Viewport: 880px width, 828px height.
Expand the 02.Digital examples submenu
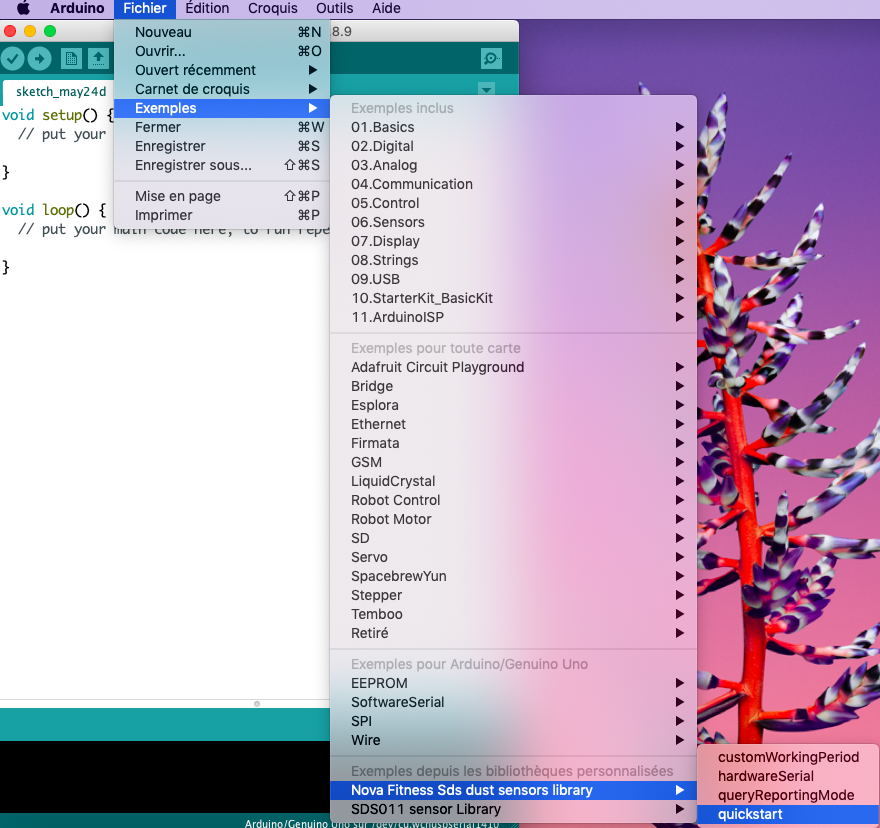point(514,147)
